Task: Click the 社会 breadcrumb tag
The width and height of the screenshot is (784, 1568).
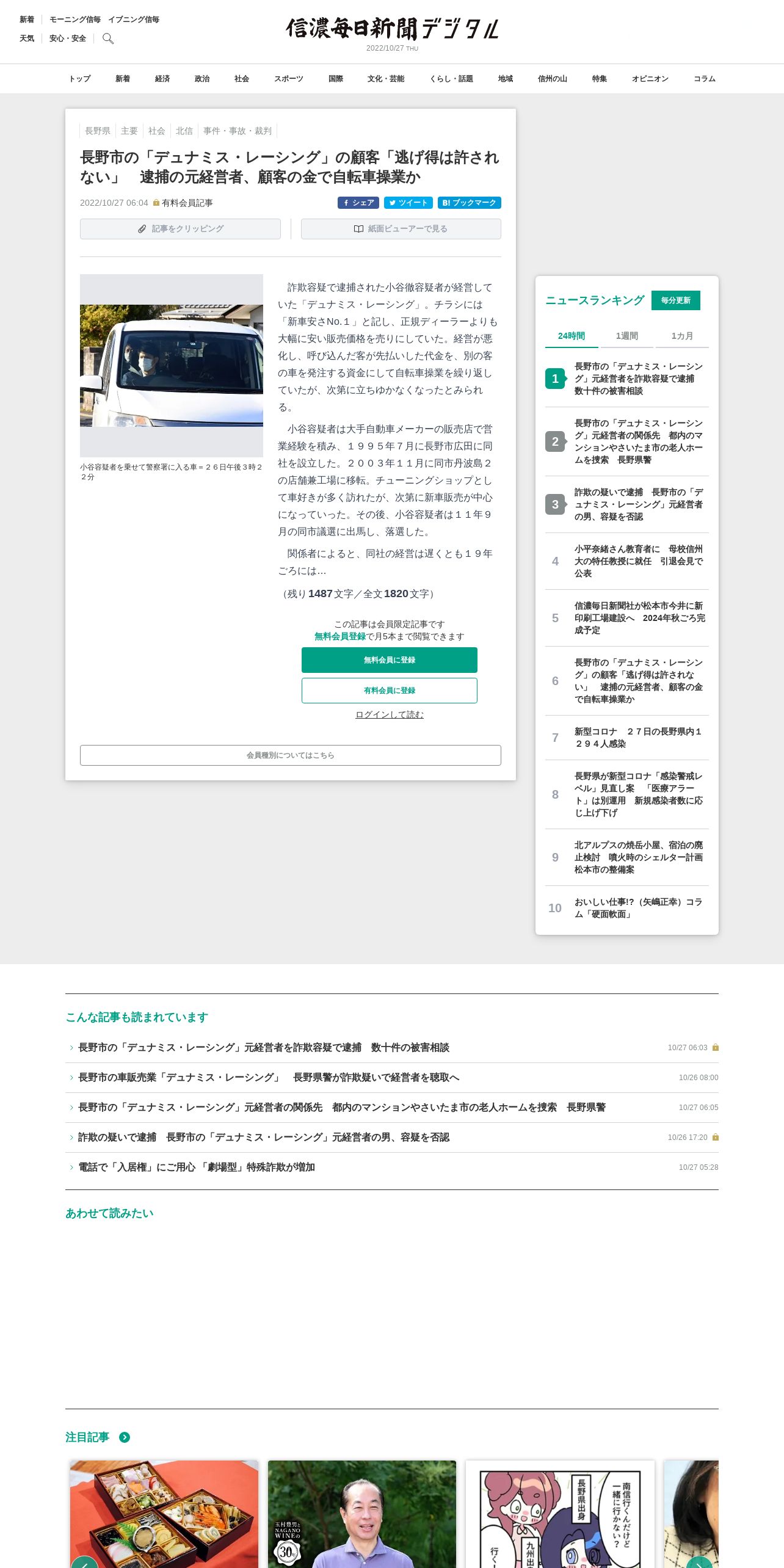Action: pos(157,131)
